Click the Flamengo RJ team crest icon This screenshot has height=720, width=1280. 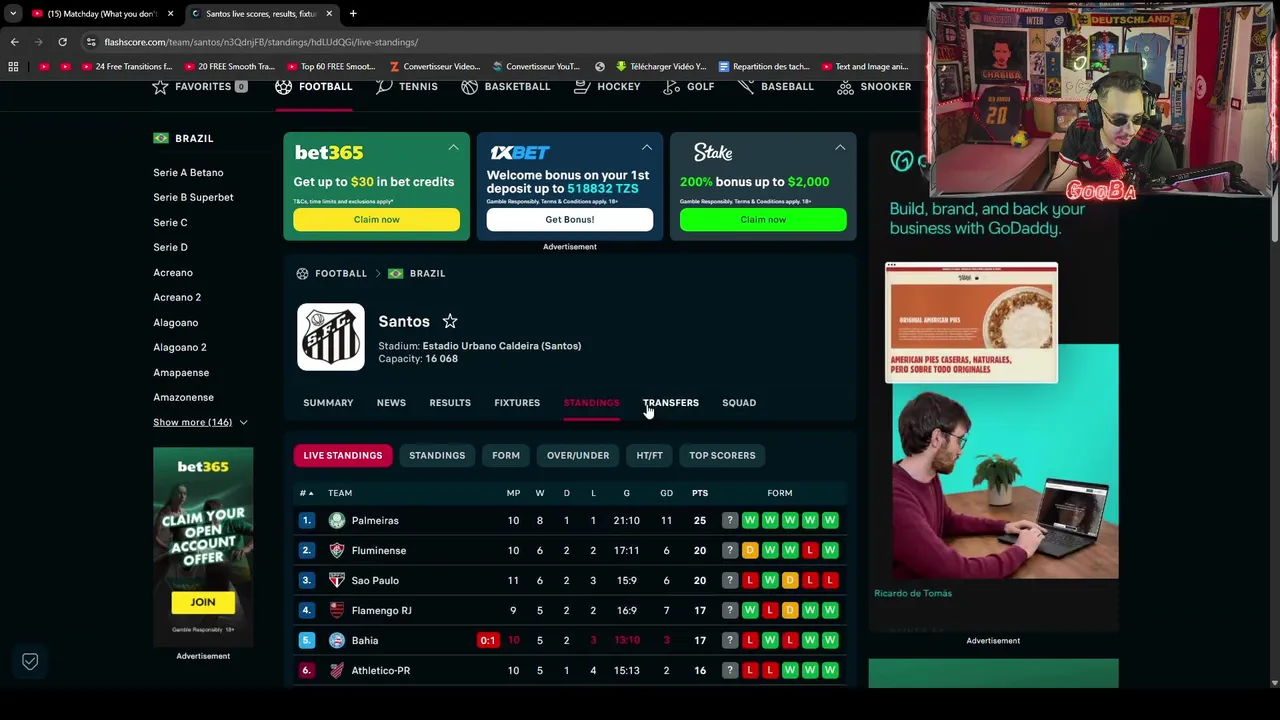[337, 611]
